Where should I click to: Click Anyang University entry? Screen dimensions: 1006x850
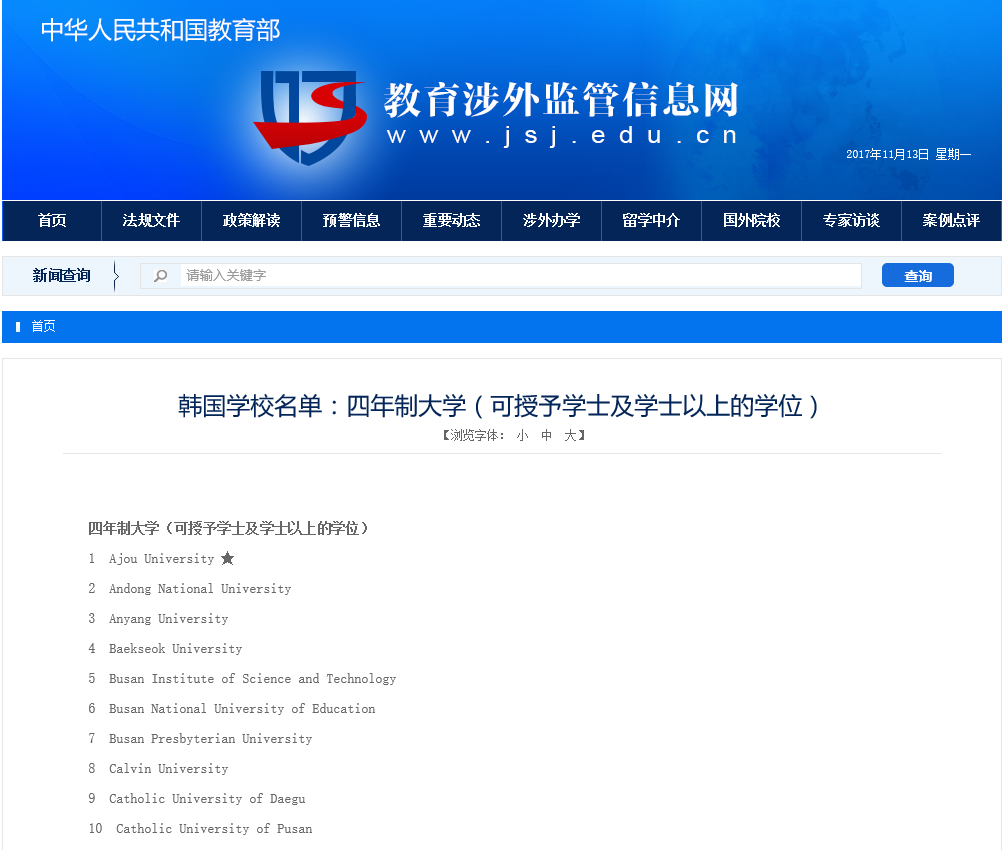click(x=169, y=619)
